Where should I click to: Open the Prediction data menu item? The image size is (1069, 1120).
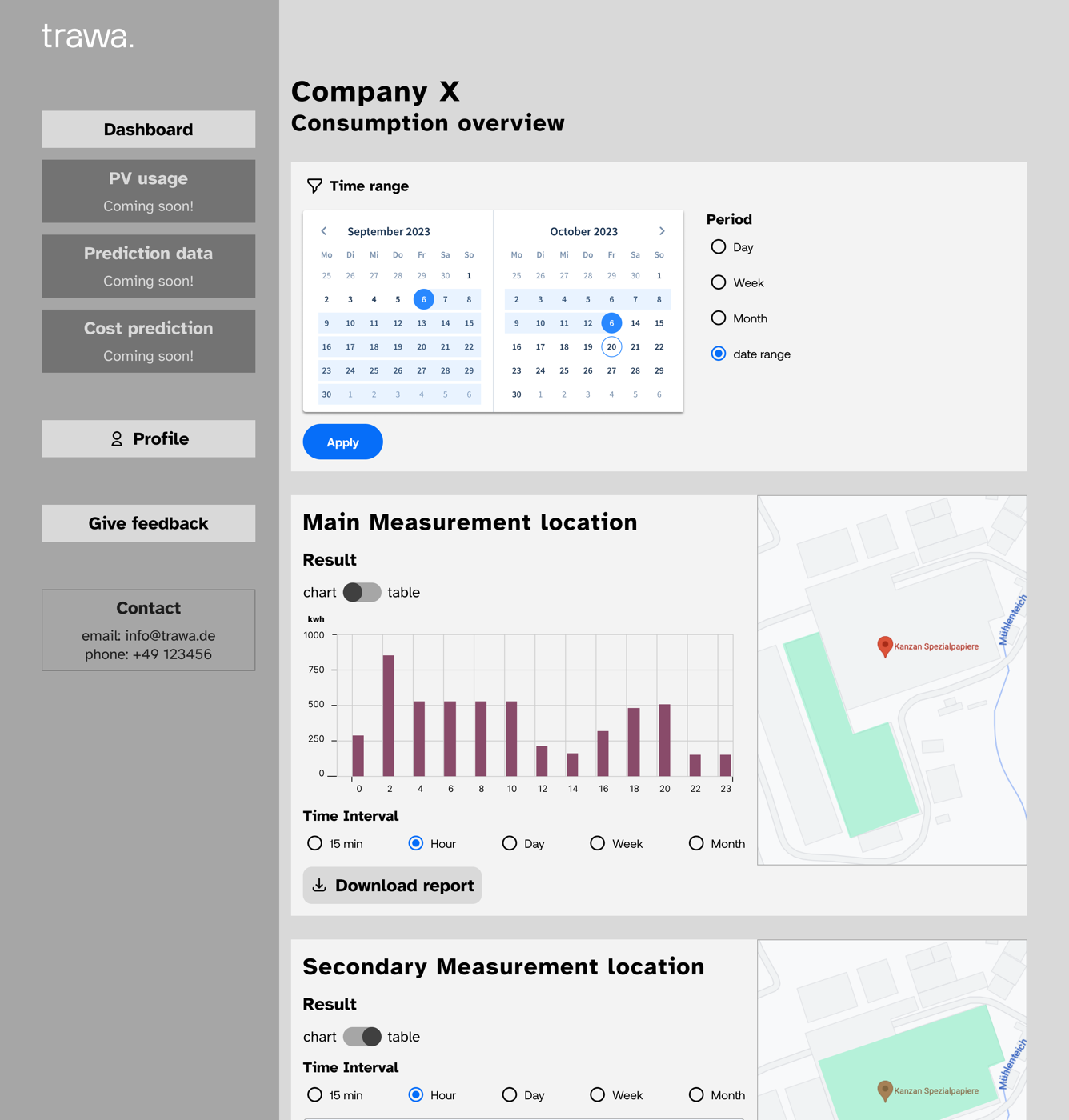pos(149,266)
